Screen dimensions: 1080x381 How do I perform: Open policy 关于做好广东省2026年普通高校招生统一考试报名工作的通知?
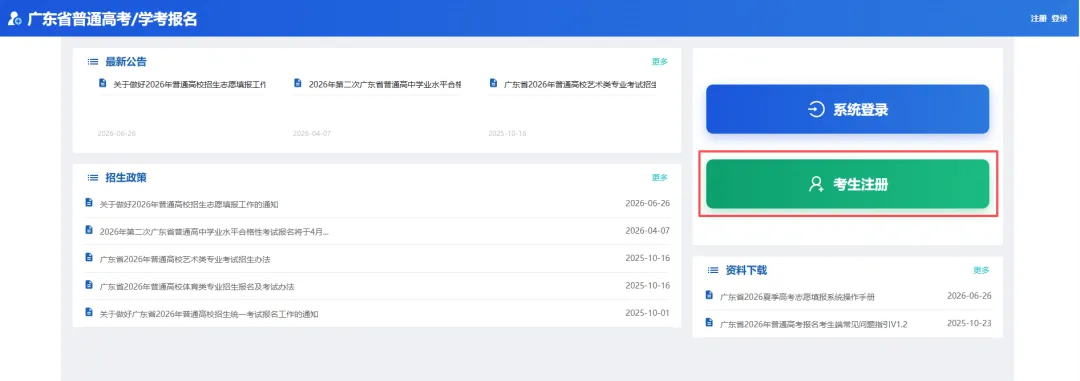(x=209, y=314)
